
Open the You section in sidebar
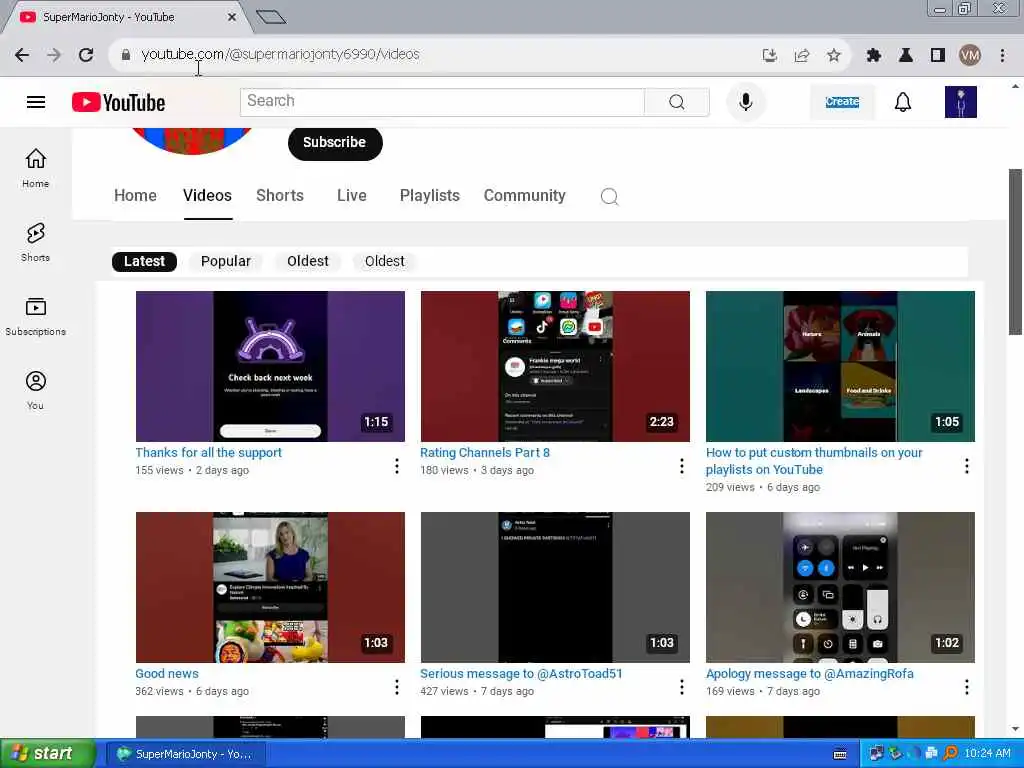(35, 390)
